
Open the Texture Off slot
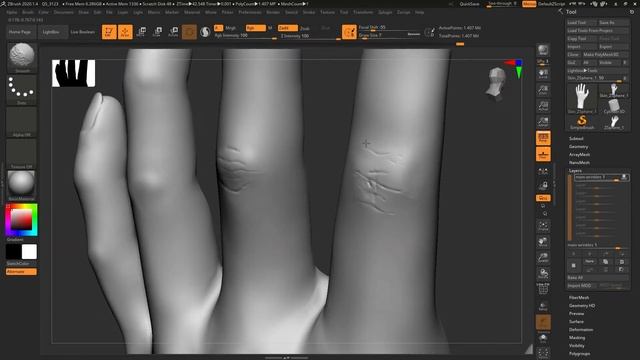click(x=22, y=154)
